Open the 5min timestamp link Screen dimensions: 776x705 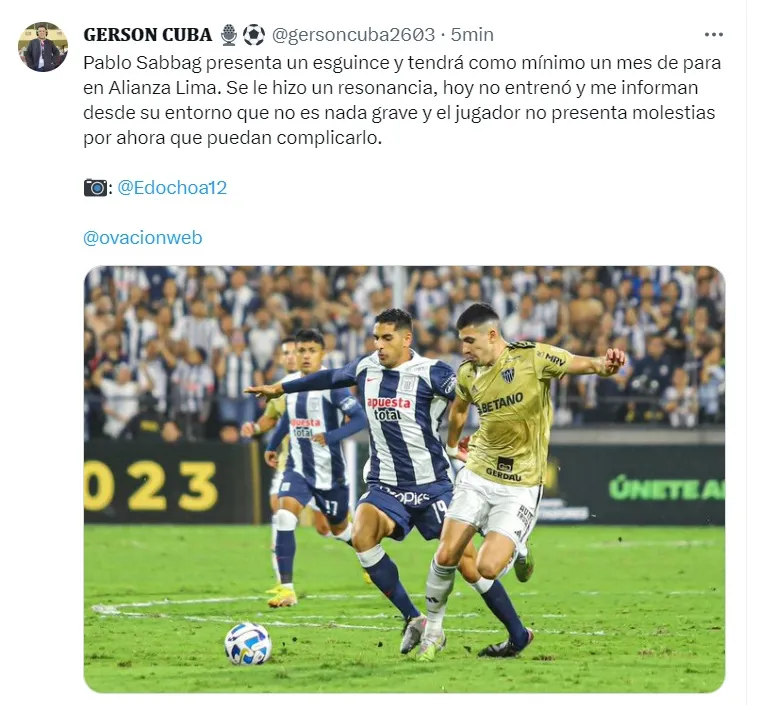(x=472, y=35)
